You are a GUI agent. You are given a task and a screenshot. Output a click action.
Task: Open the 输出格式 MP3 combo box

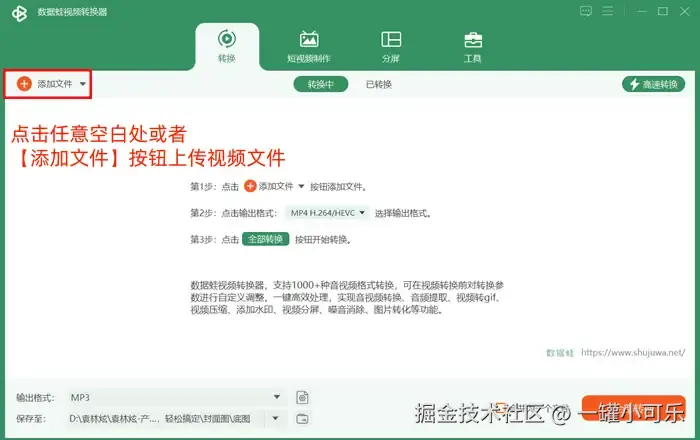click(175, 397)
